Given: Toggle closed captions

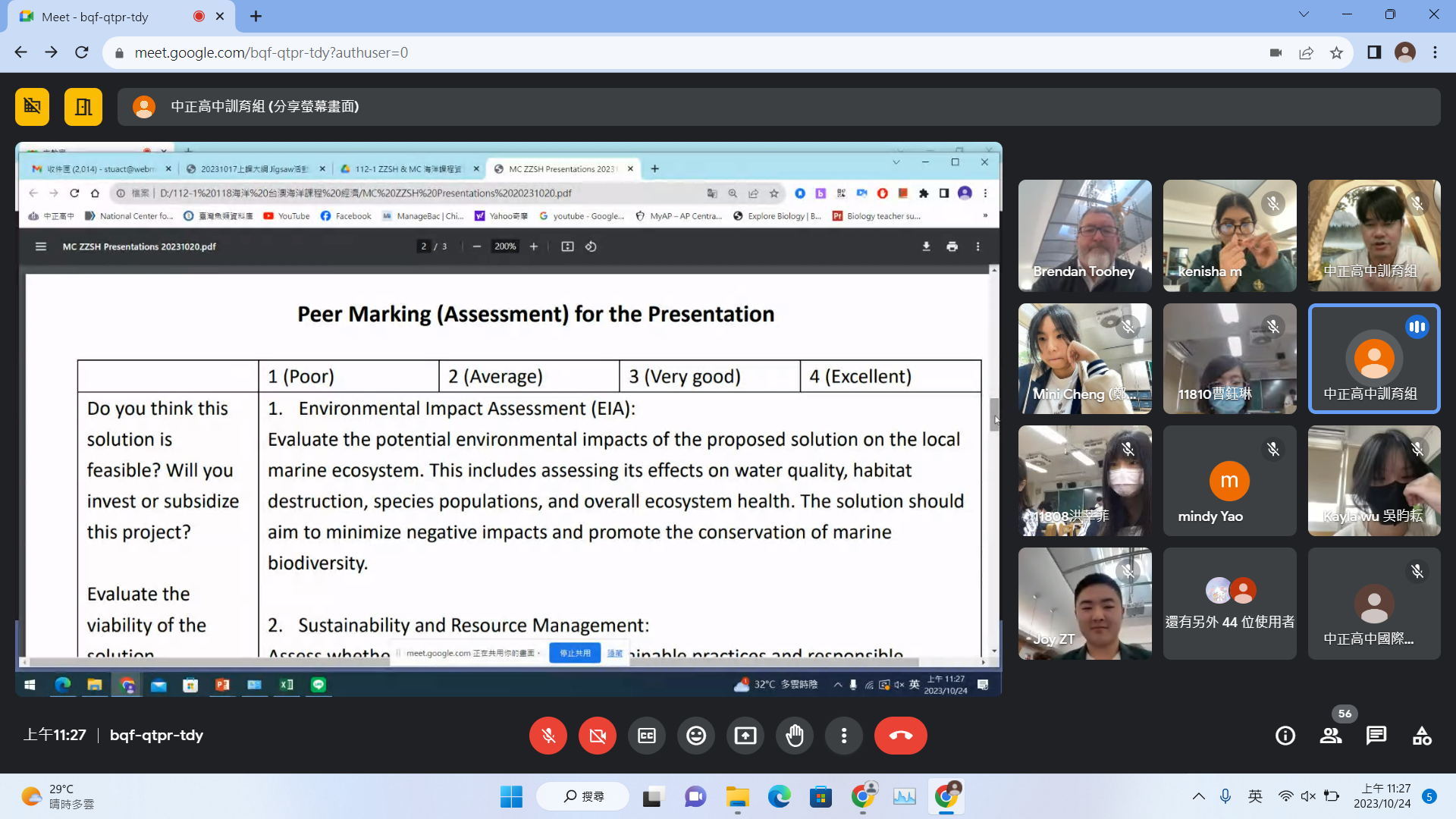Looking at the screenshot, I should pos(647,736).
